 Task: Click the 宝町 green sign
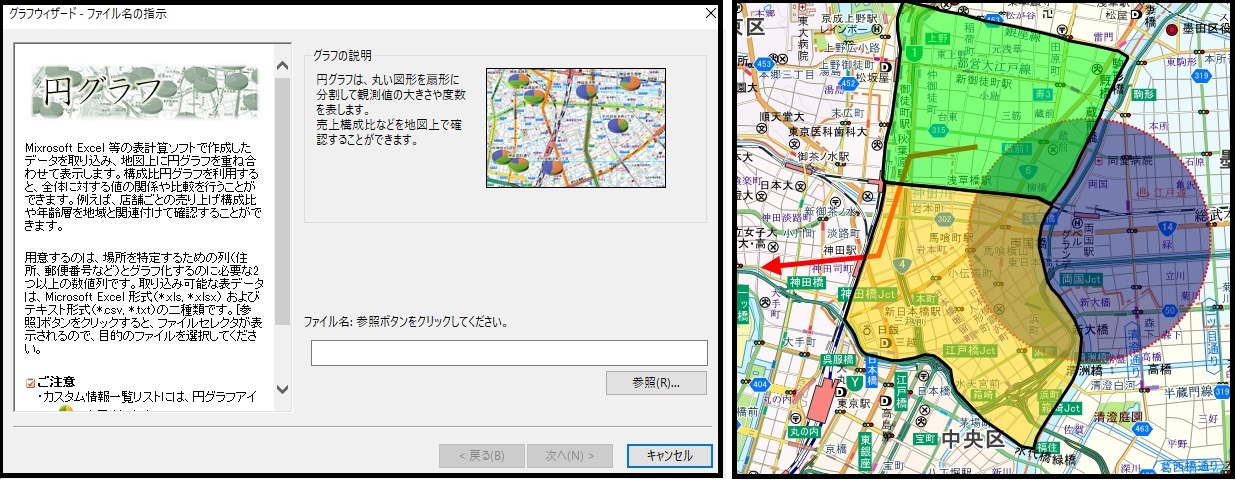(x=926, y=439)
